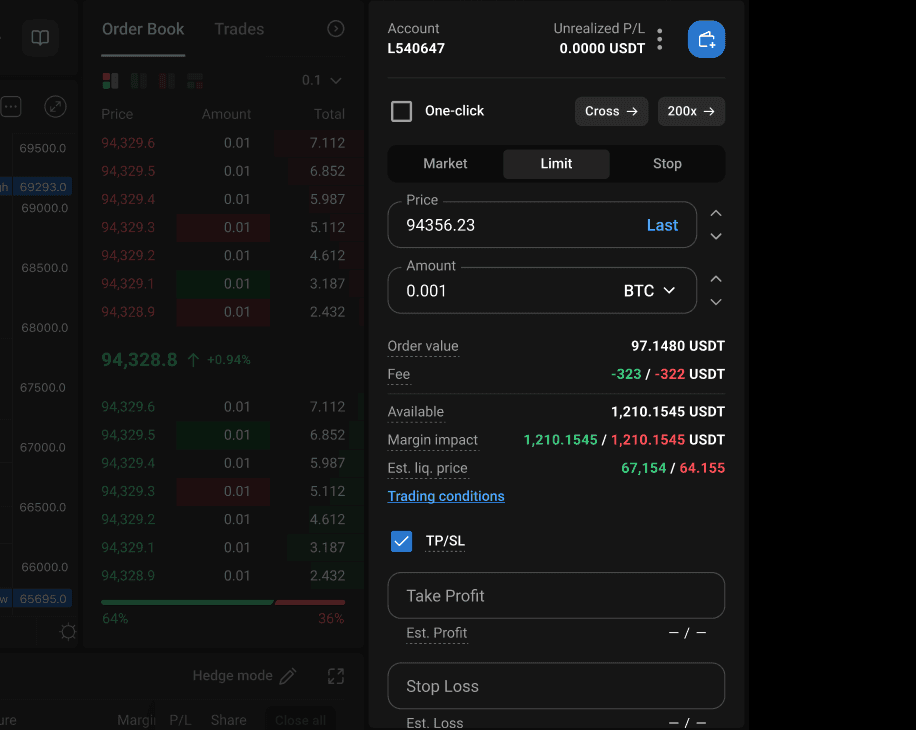Viewport: 916px width, 730px height.
Task: Select the Stop order tab
Action: tap(667, 164)
